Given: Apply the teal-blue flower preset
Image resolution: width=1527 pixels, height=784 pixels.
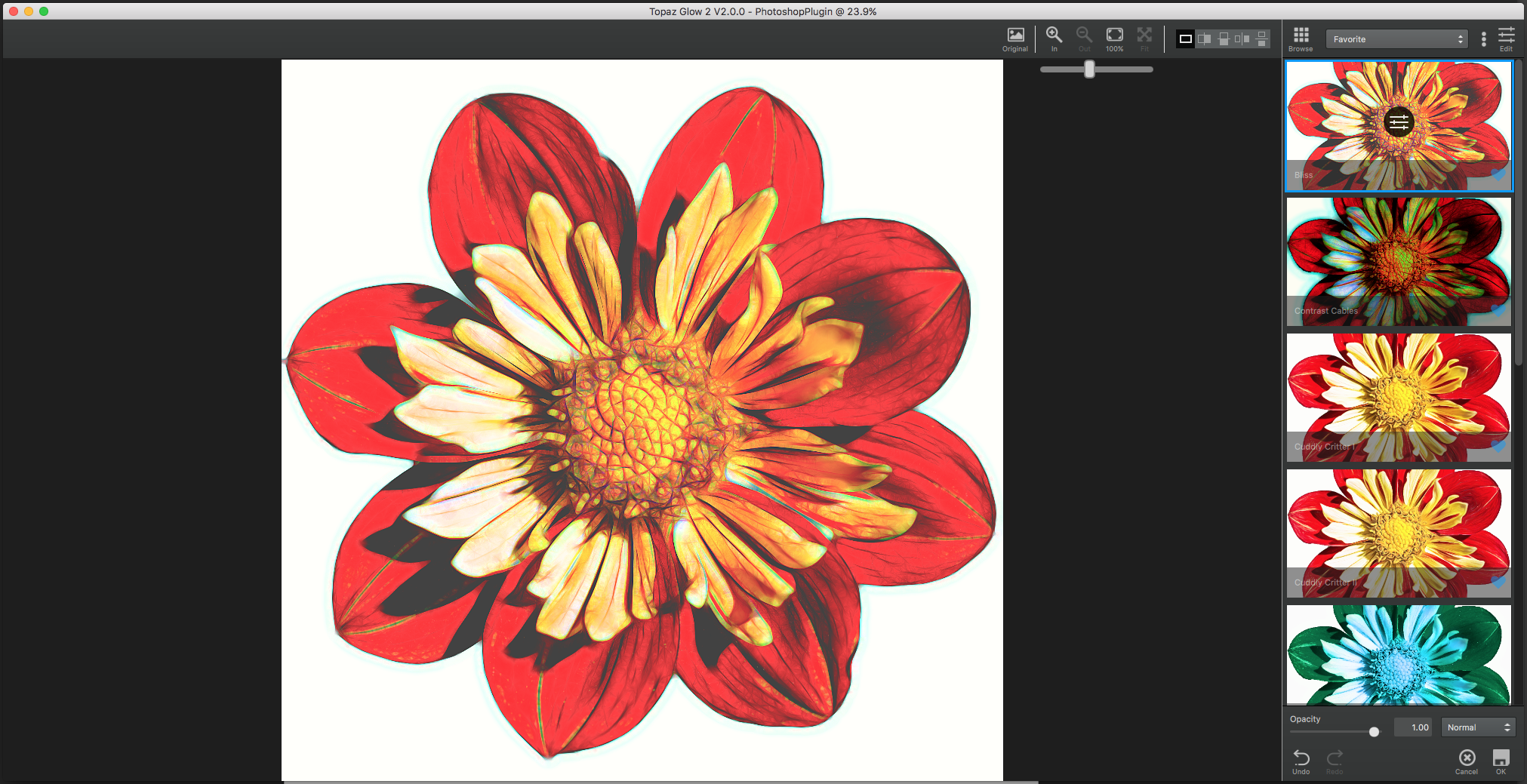Looking at the screenshot, I should [x=1399, y=655].
